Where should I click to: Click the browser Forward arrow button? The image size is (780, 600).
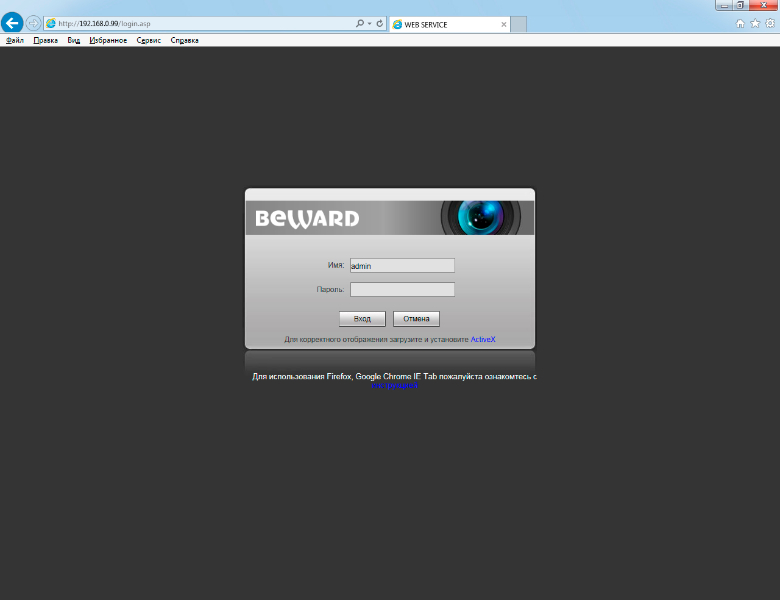click(33, 23)
